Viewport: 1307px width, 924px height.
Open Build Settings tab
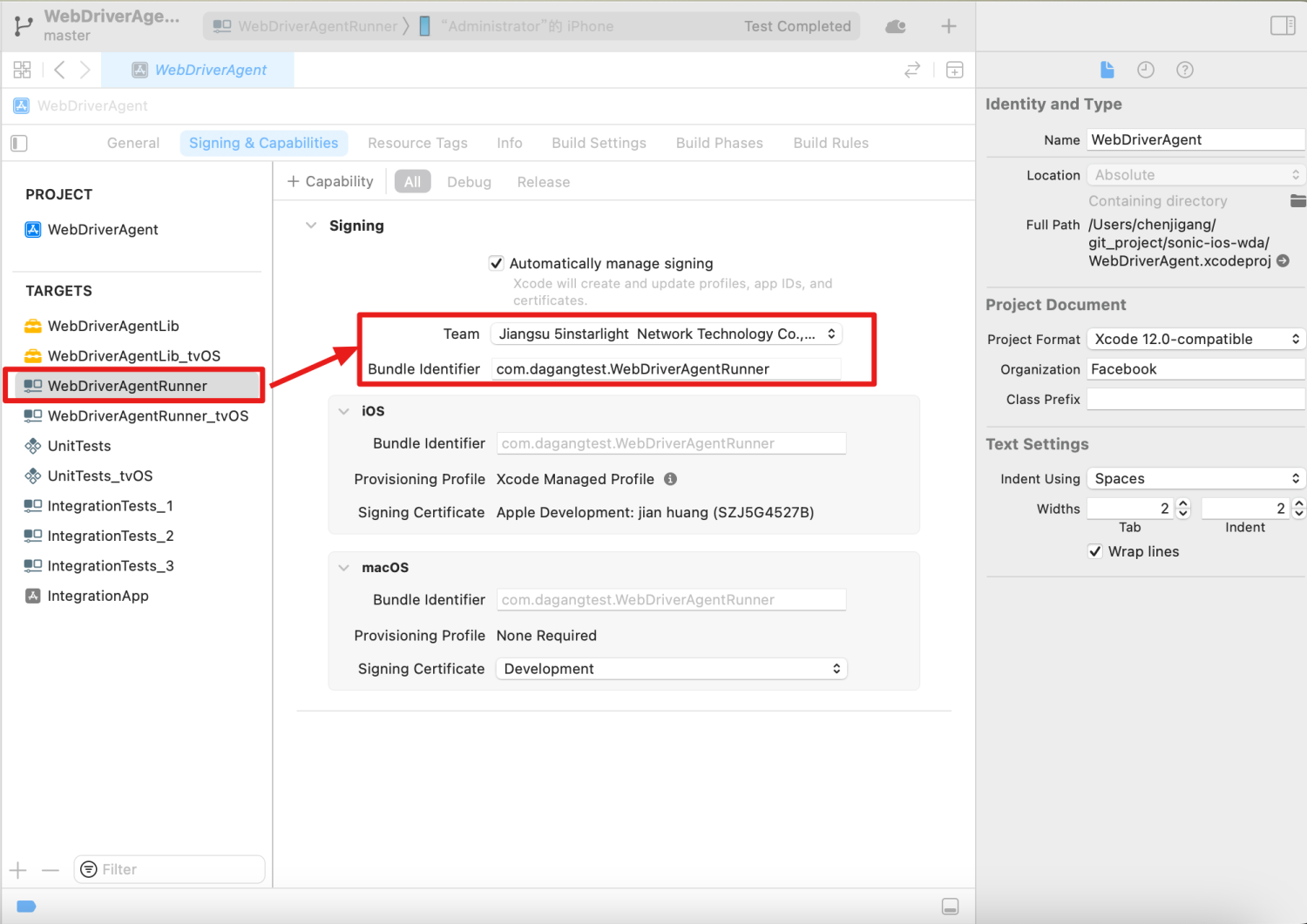(599, 143)
